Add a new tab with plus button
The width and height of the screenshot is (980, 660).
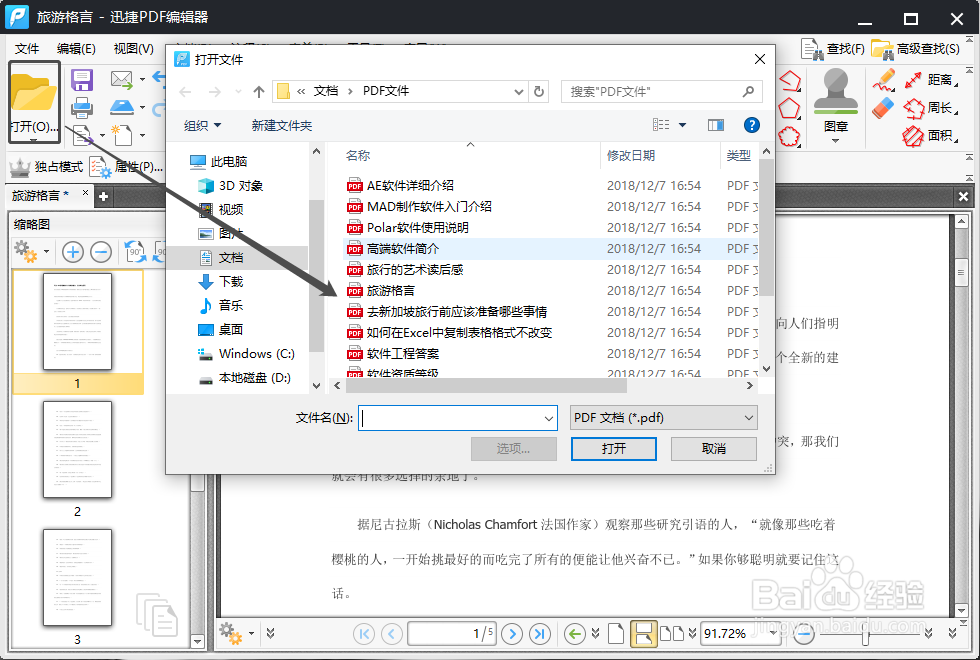tap(104, 196)
